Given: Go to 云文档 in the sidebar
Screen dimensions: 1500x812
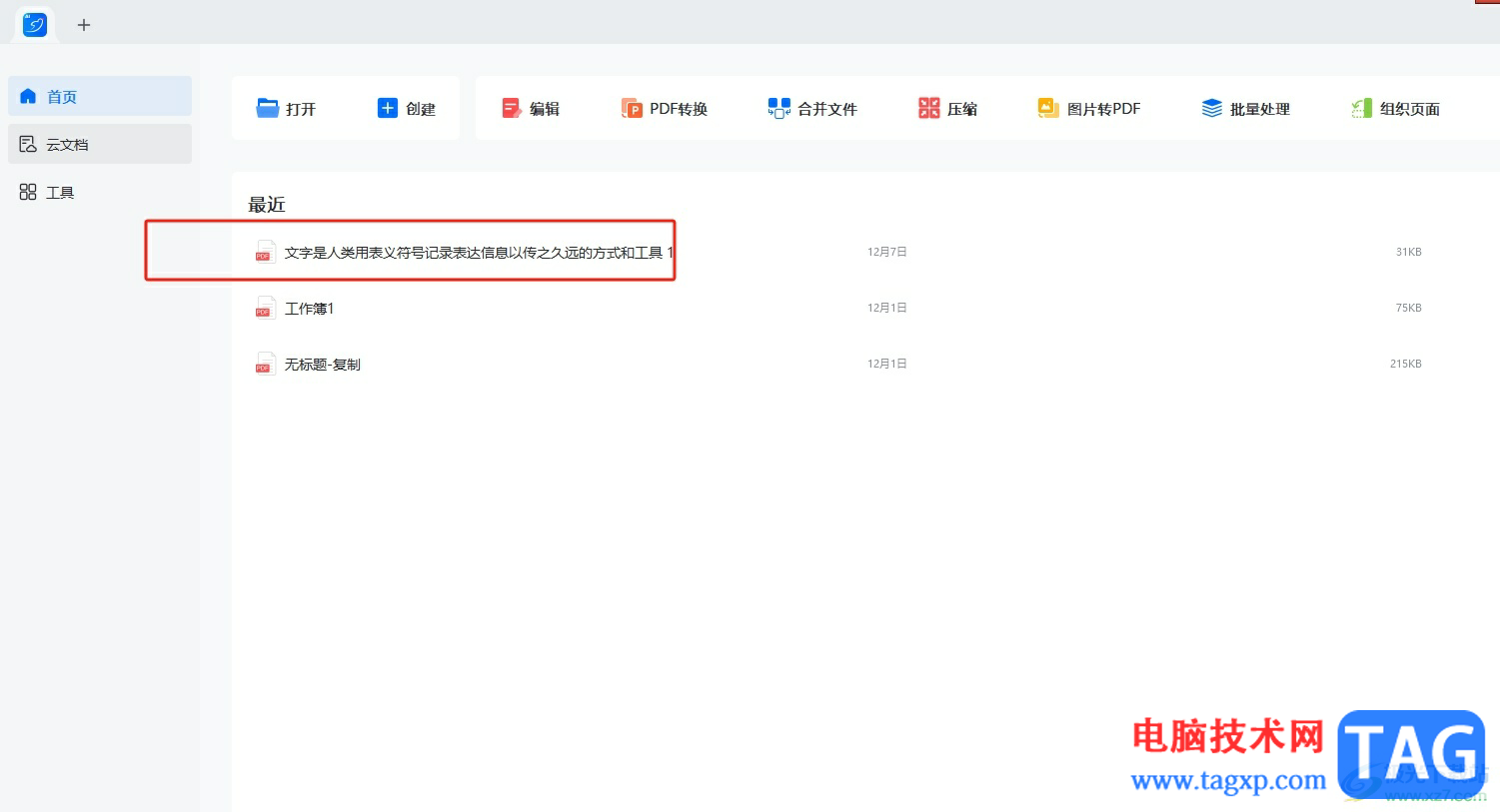Looking at the screenshot, I should tap(100, 144).
